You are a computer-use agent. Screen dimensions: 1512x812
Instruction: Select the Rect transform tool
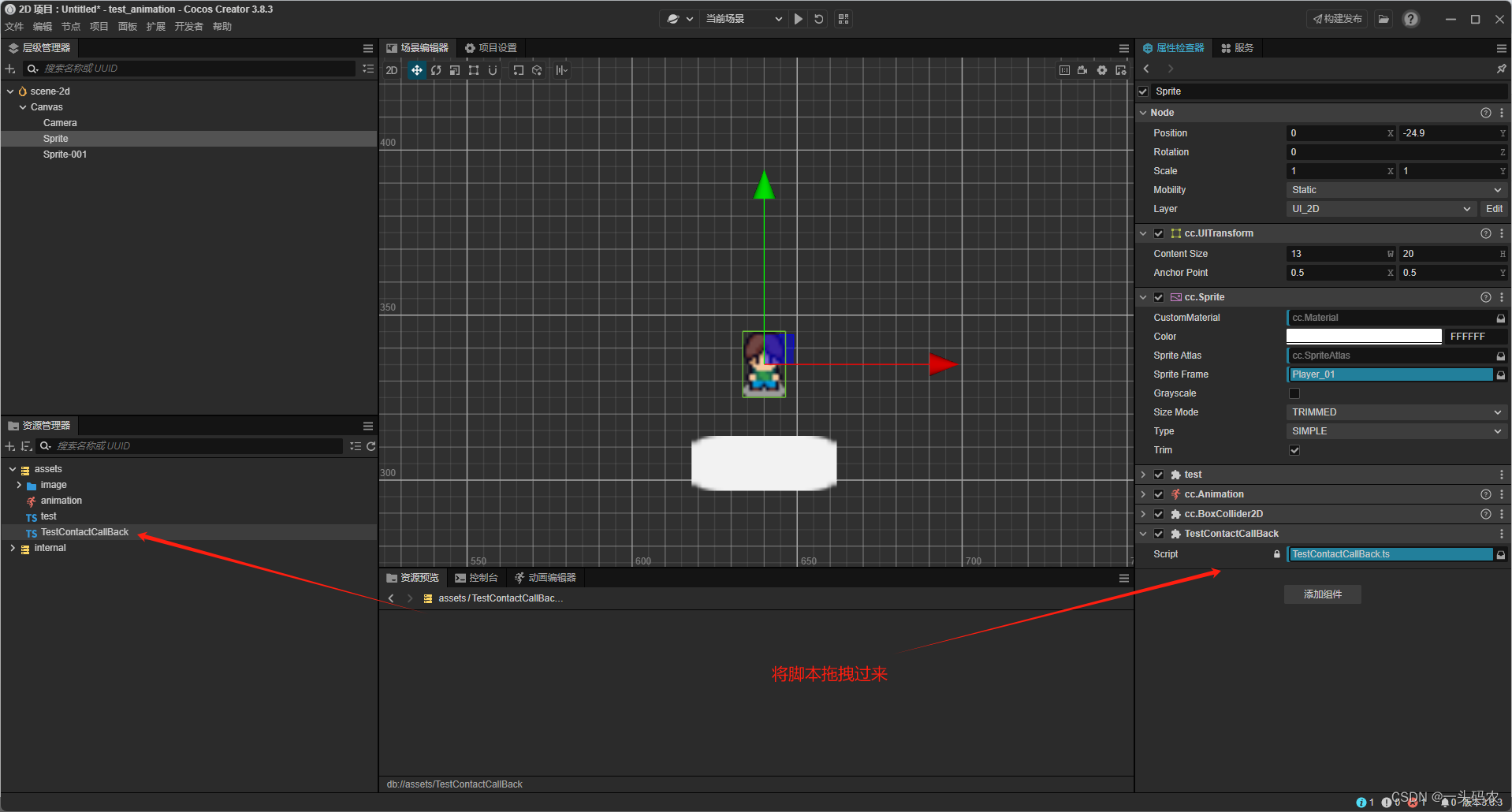(x=474, y=70)
